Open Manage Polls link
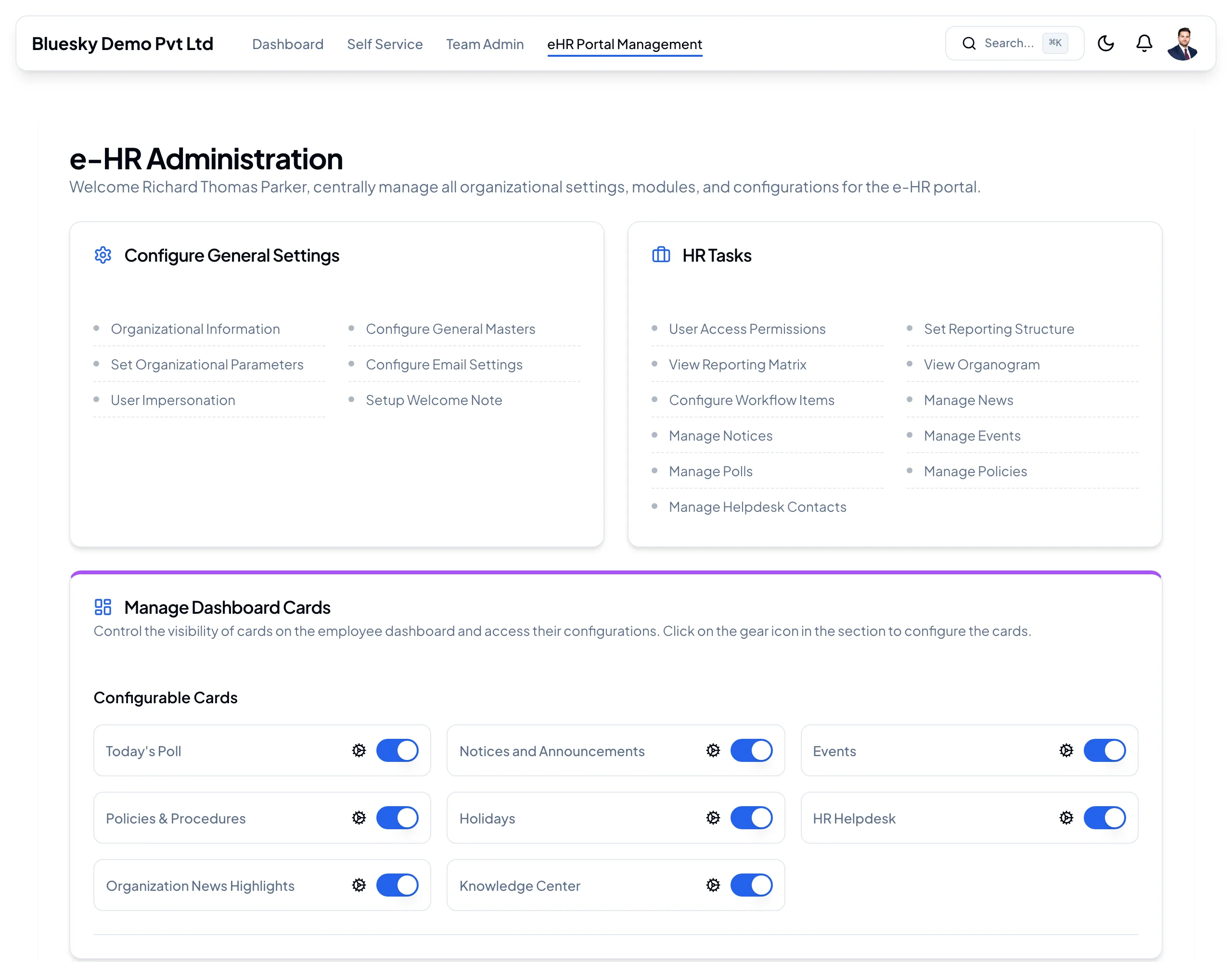 coord(711,471)
